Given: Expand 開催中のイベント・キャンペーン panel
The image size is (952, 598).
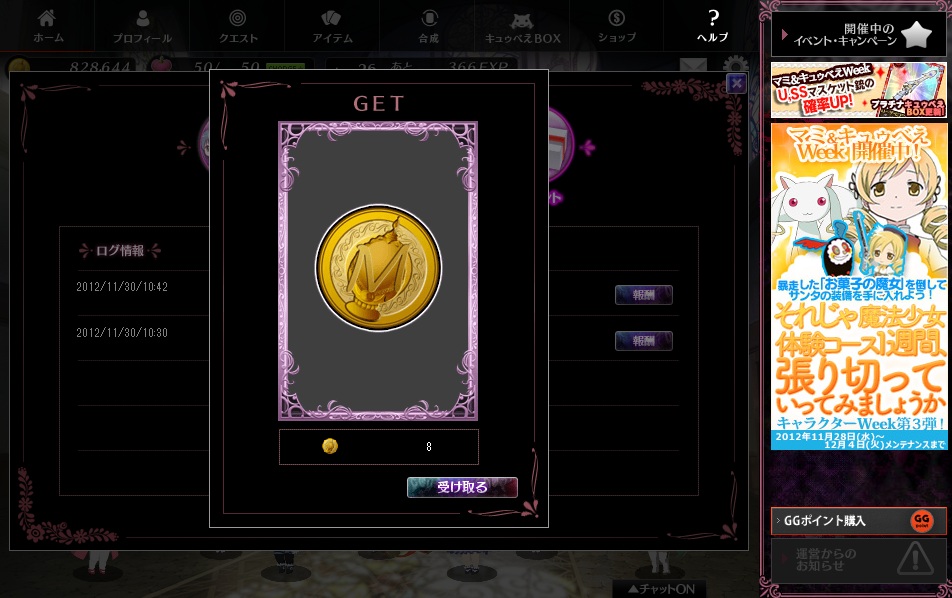Looking at the screenshot, I should tap(858, 35).
